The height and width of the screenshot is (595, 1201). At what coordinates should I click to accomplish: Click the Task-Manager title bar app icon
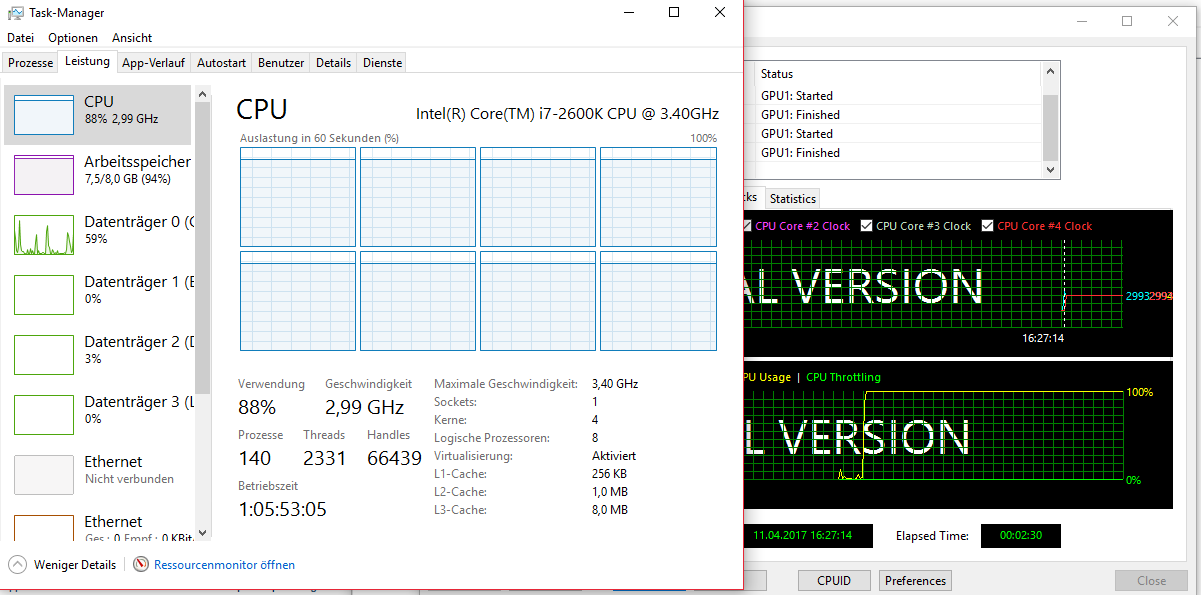[16, 13]
